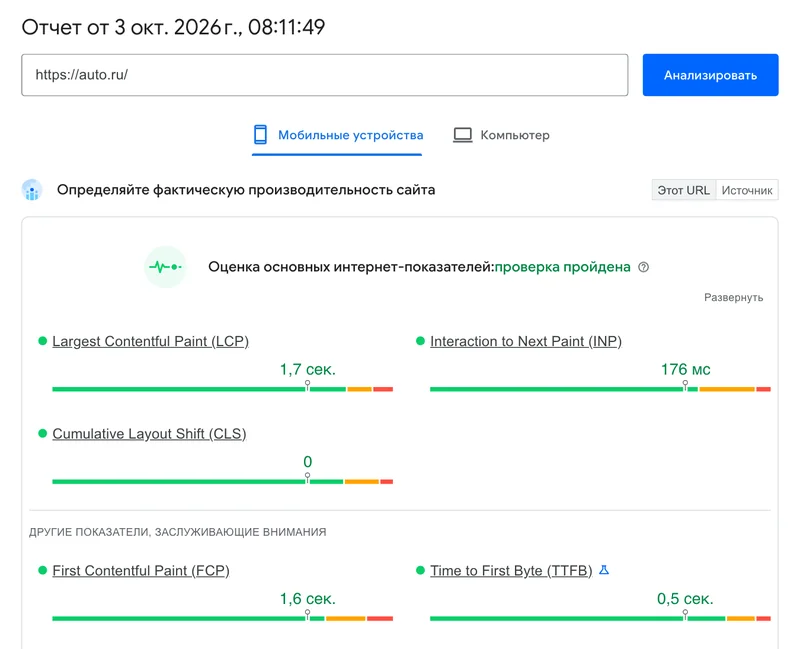Click the CLS value 0
The height and width of the screenshot is (649, 800).
point(308,461)
